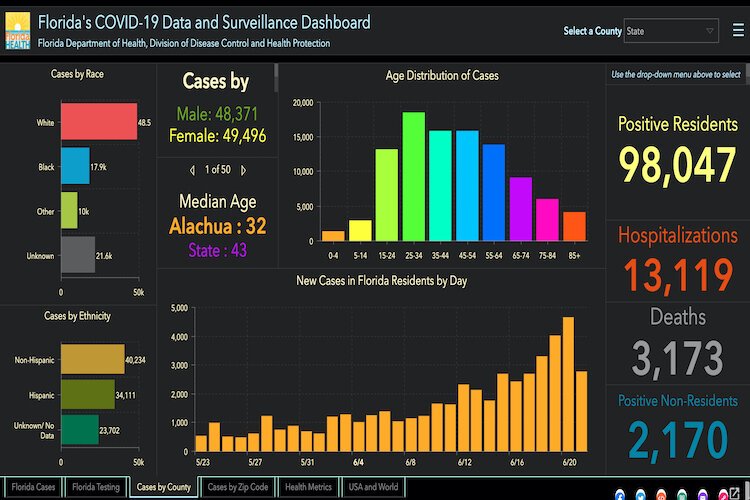The height and width of the screenshot is (500, 750).
Task: Open Cases by Zip Code tab
Action: click(238, 487)
